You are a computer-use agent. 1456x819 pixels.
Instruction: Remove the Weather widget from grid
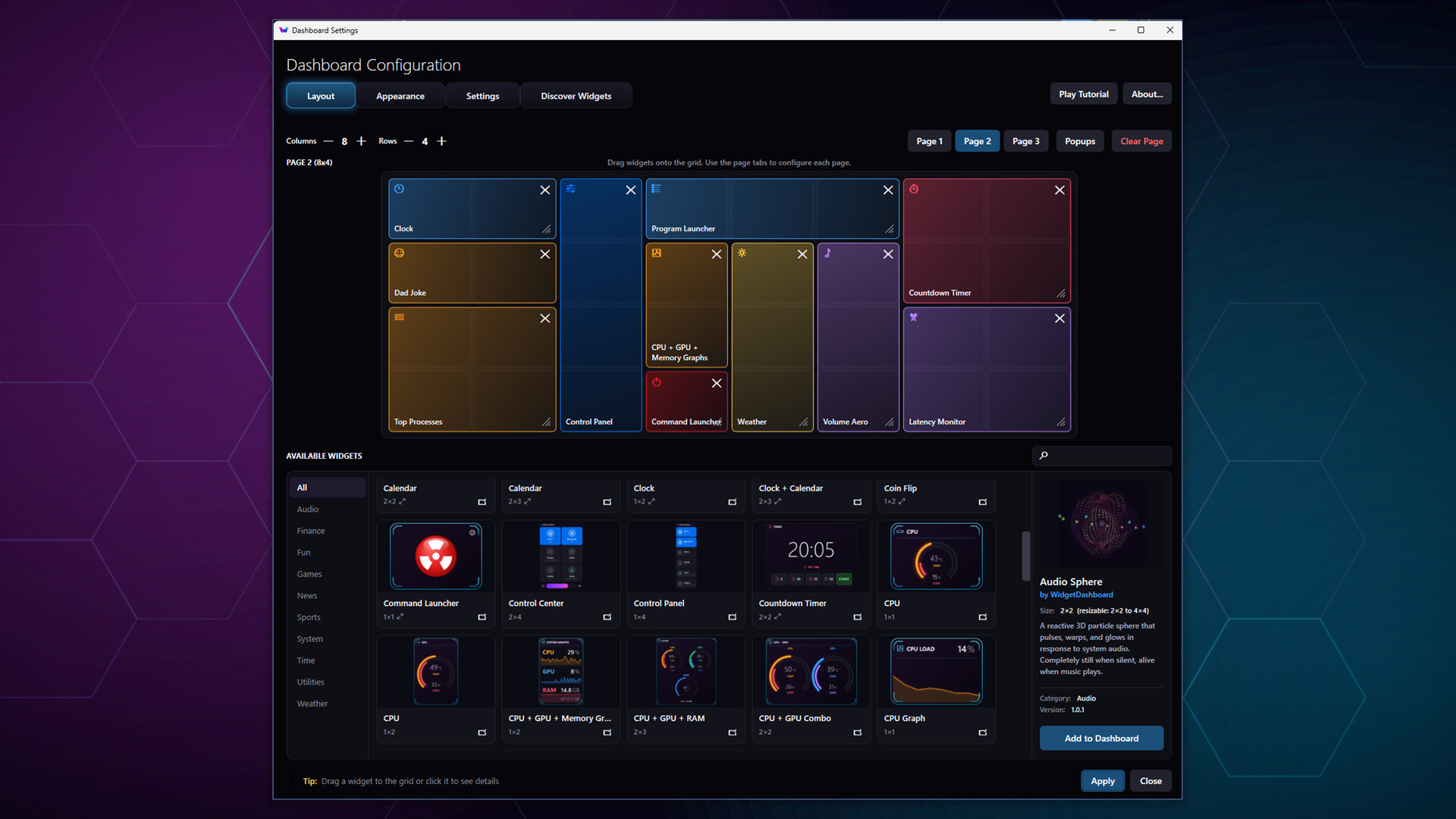pos(802,255)
